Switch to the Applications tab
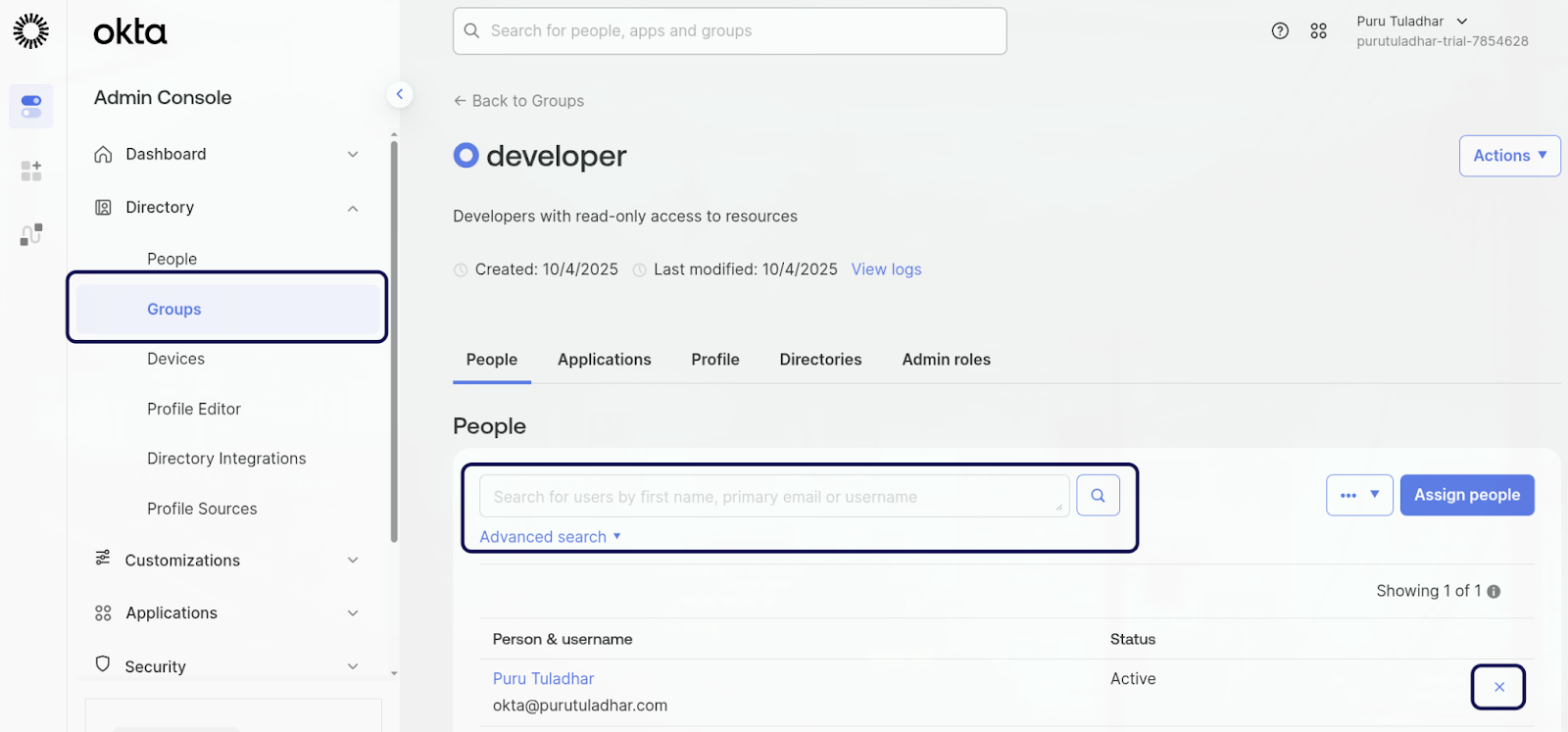 tap(604, 360)
